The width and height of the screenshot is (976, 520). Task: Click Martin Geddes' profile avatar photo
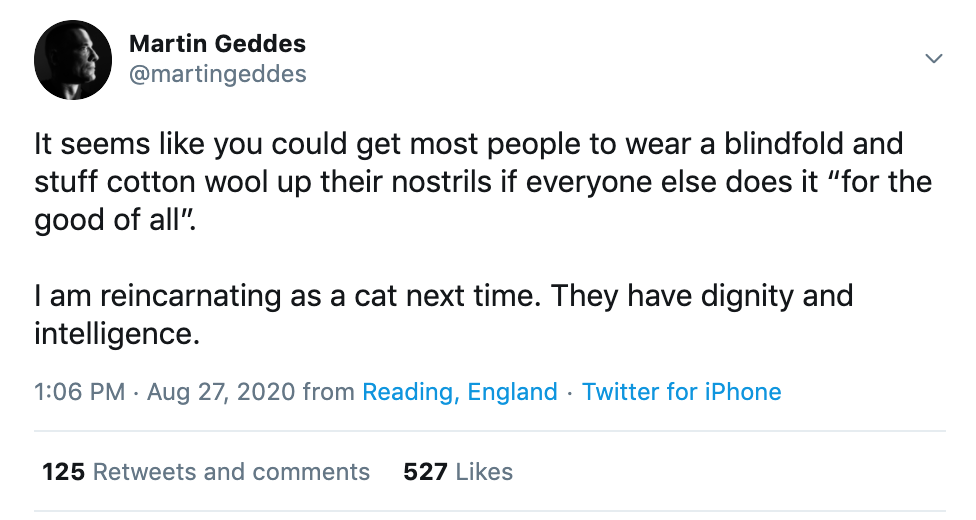(73, 59)
